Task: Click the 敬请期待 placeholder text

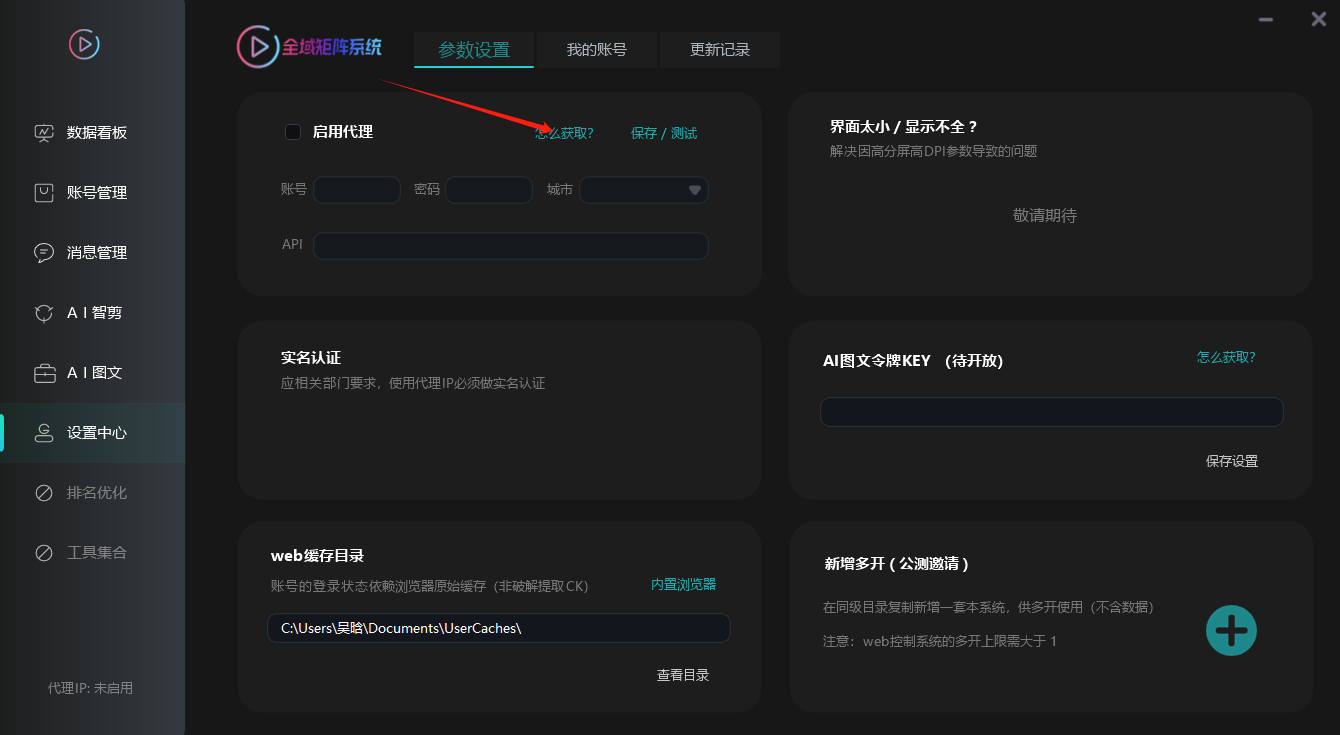Action: click(1045, 215)
